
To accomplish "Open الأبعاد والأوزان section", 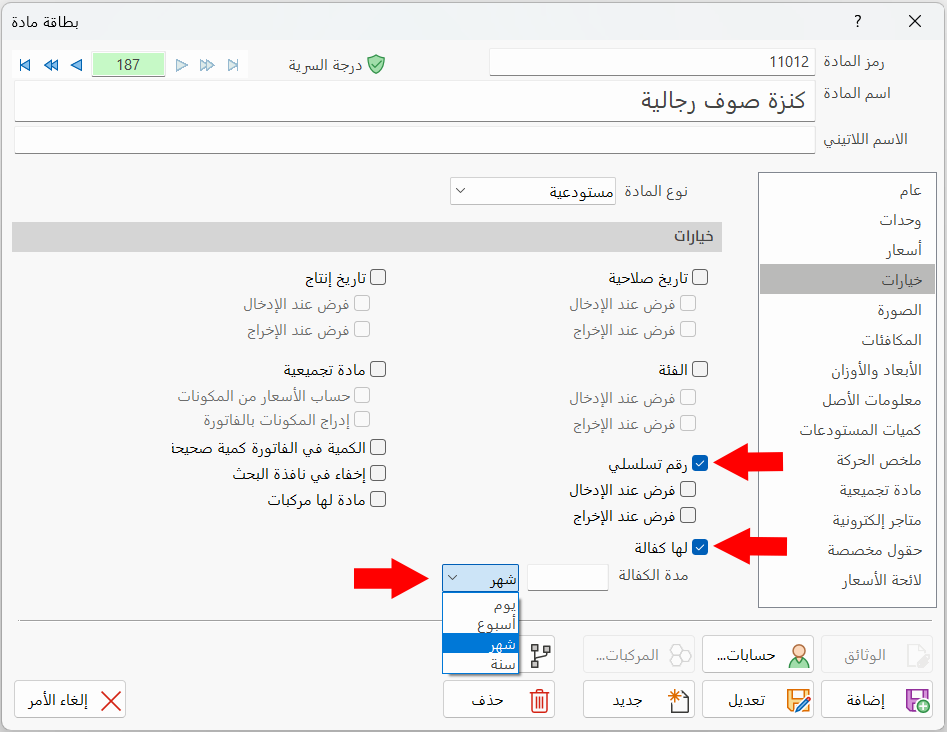I will [x=847, y=370].
